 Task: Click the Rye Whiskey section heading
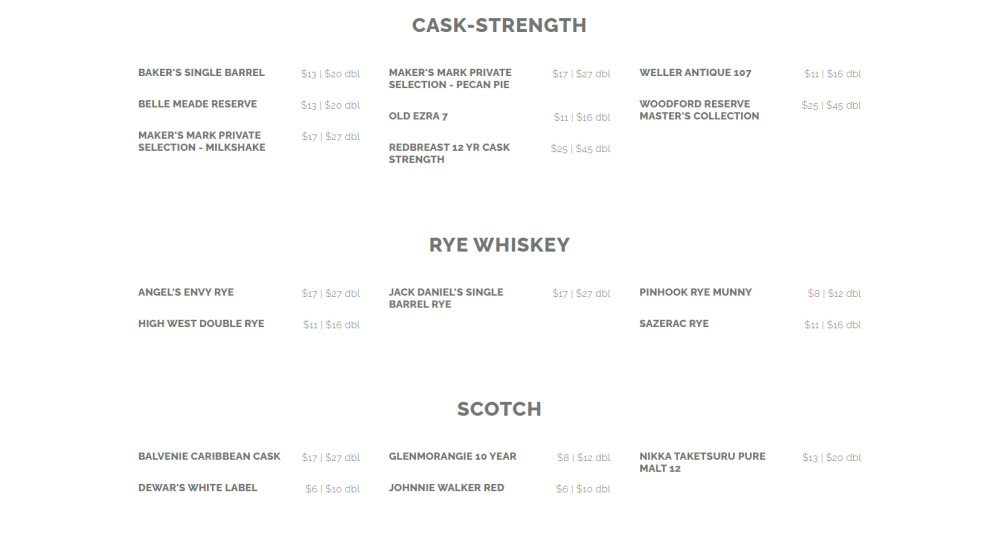tap(499, 245)
